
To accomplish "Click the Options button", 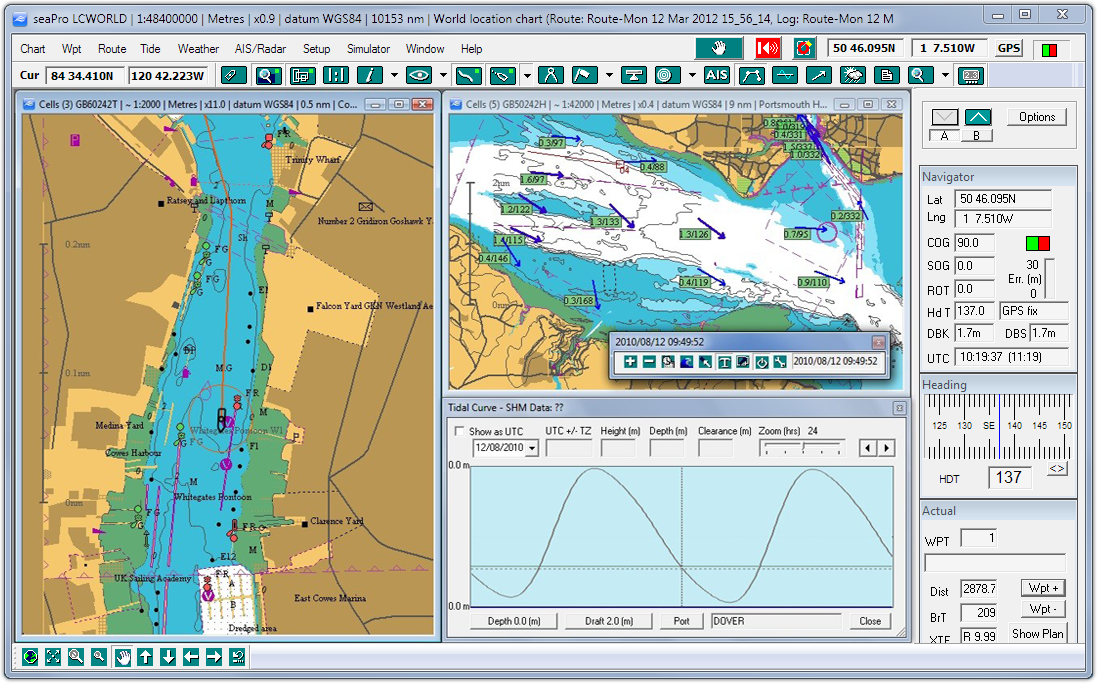I will click(x=1037, y=117).
